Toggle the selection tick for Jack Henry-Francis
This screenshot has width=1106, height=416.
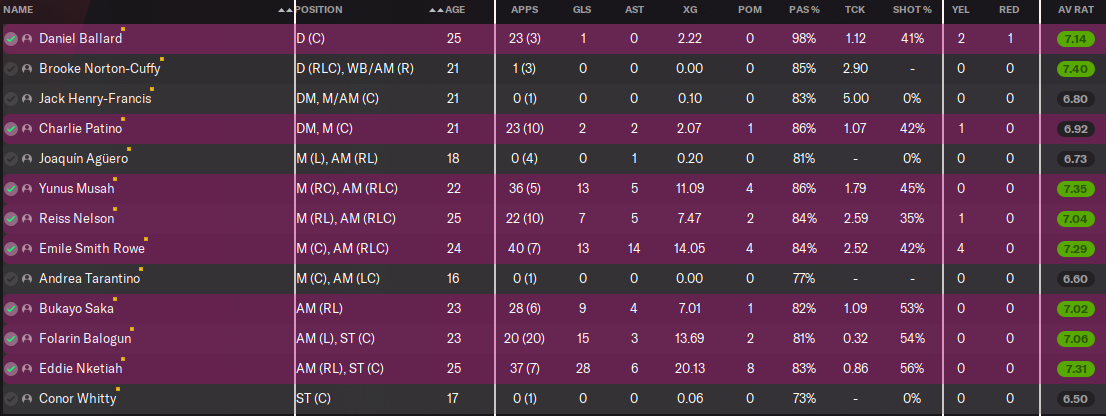click(x=10, y=99)
